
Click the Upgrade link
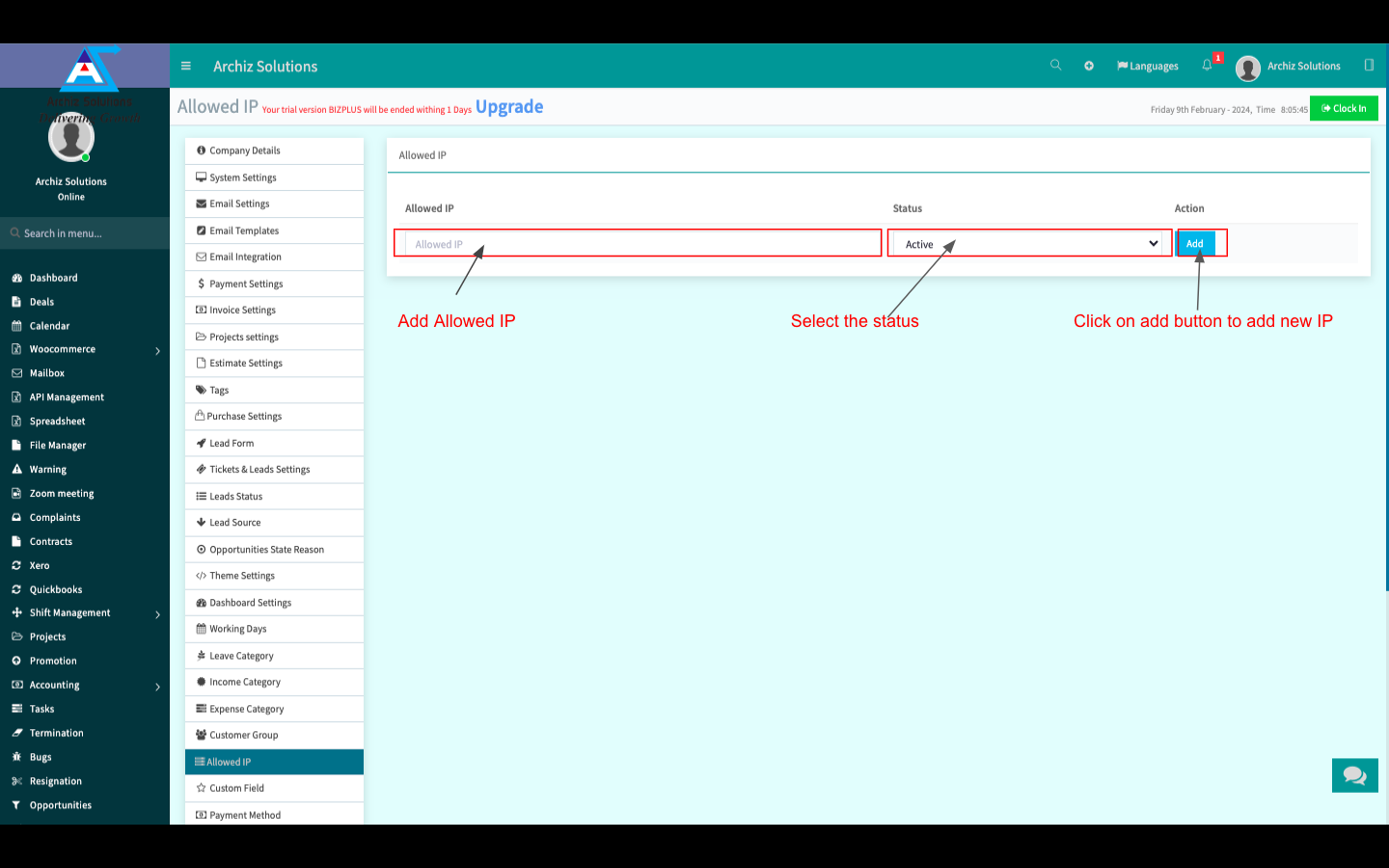click(509, 107)
